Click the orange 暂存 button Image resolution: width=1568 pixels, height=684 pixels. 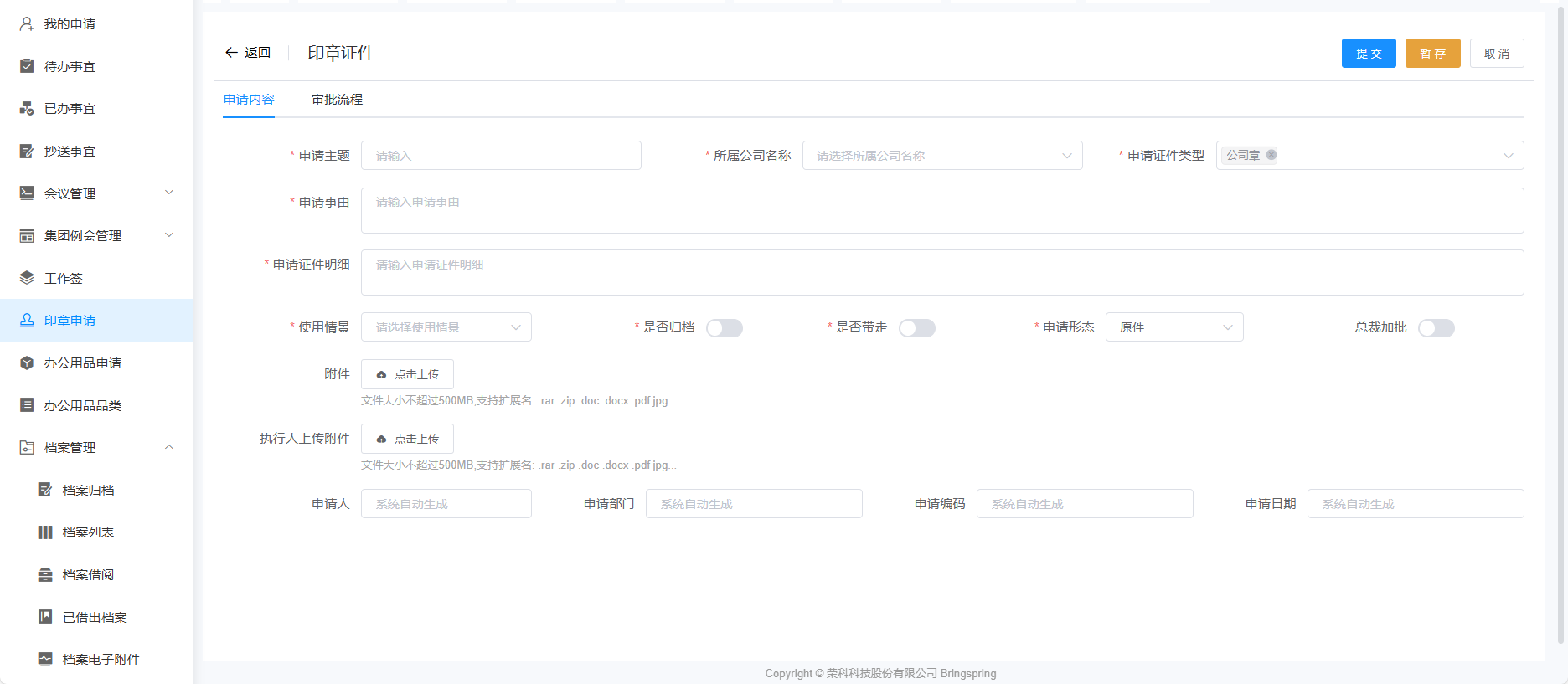tap(1432, 54)
